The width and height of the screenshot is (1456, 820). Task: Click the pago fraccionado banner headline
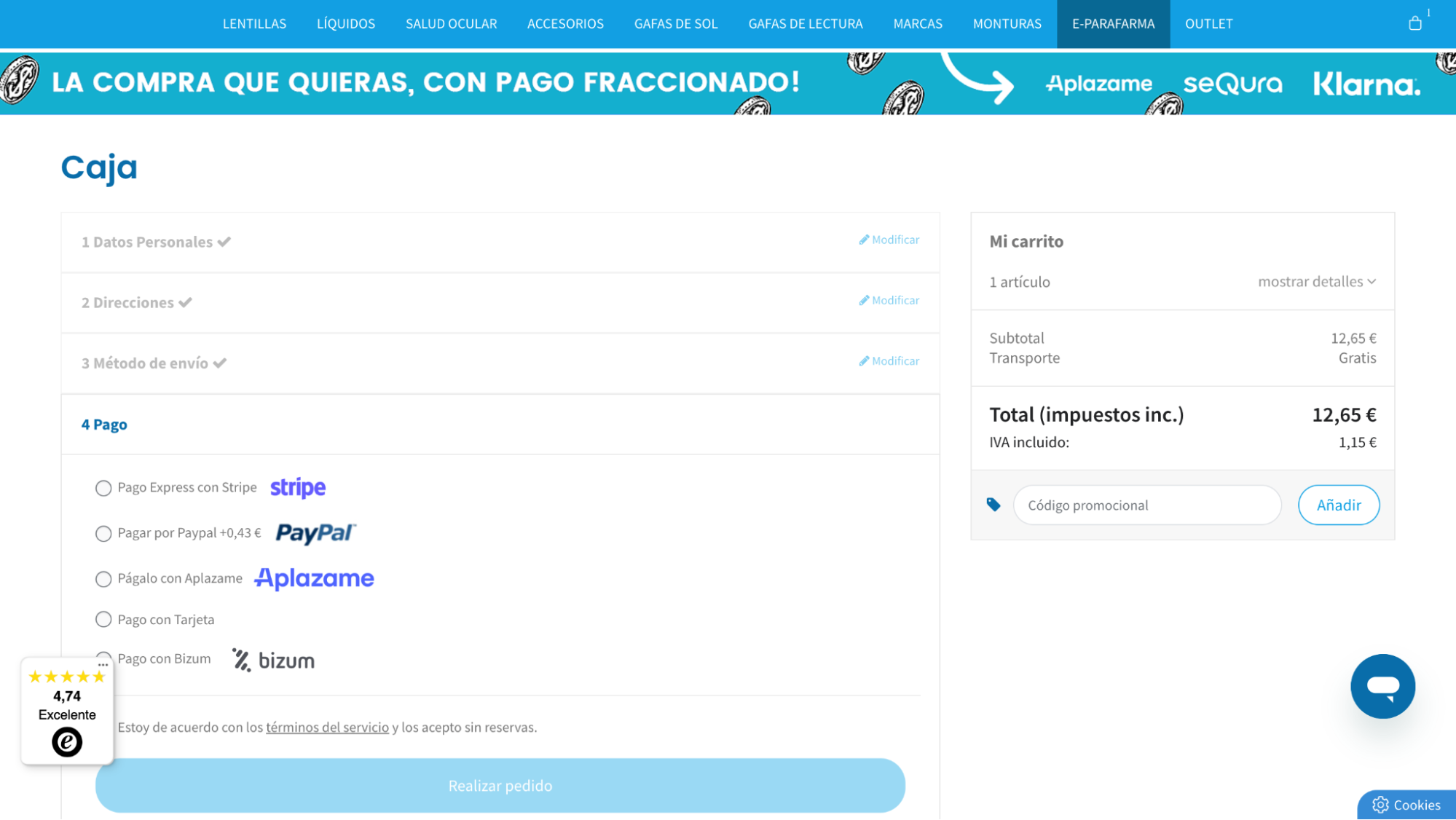(x=426, y=82)
